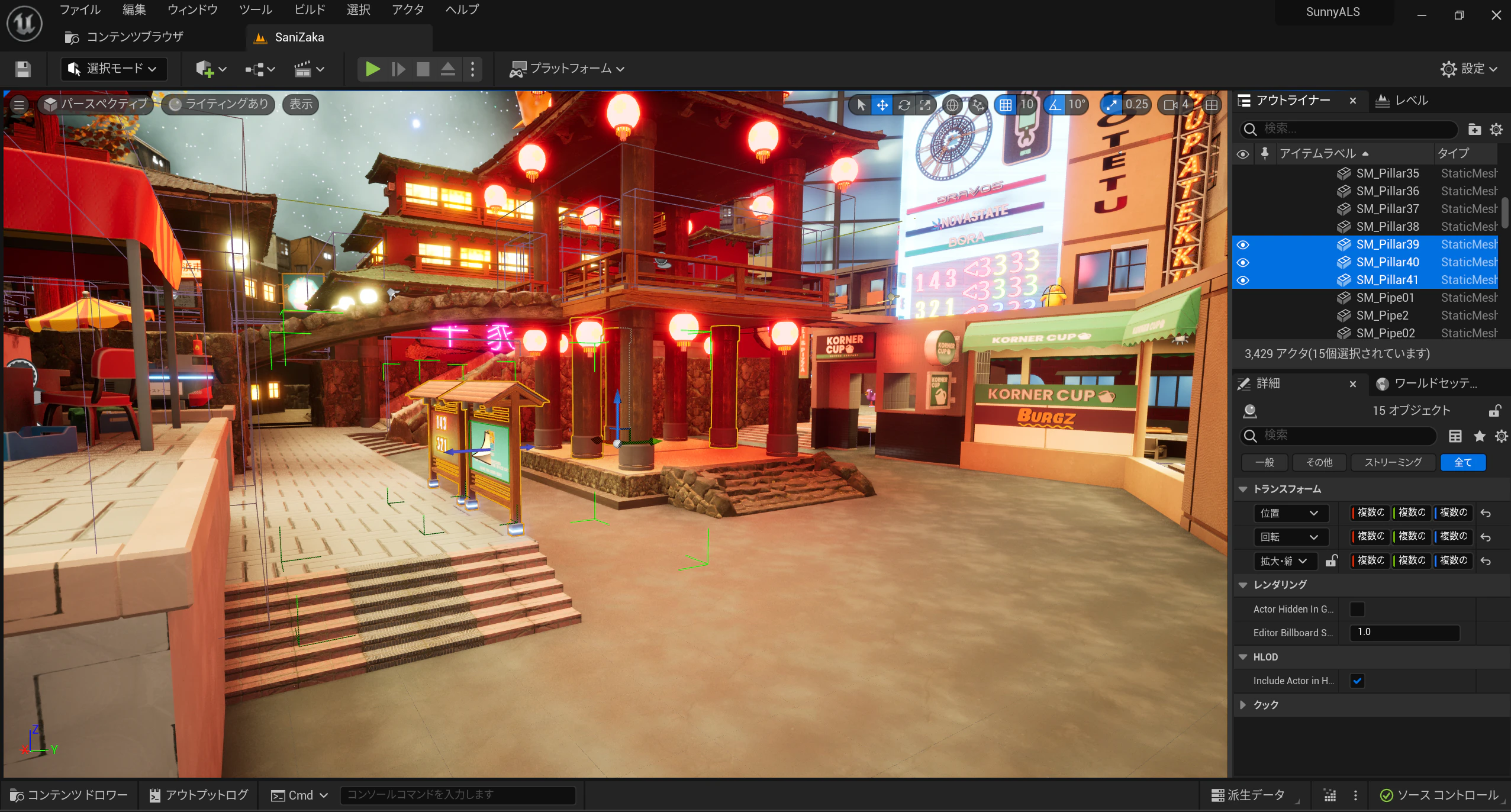Uncheck the Include Actor in HLOD checkbox

pyautogui.click(x=1357, y=681)
